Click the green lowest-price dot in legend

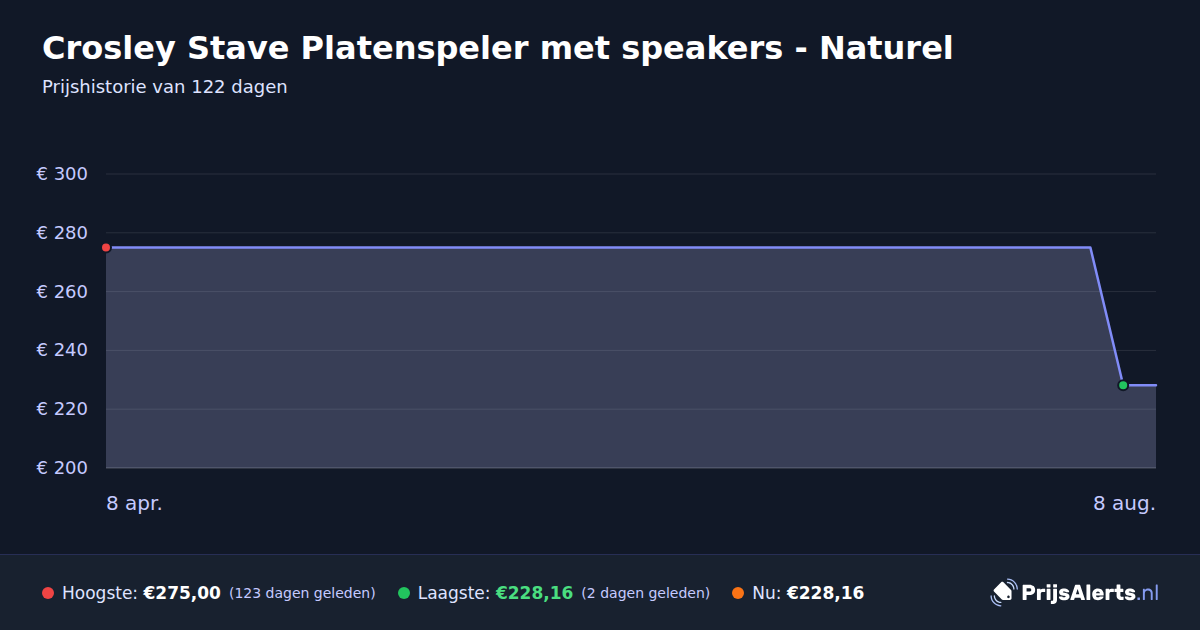[404, 593]
